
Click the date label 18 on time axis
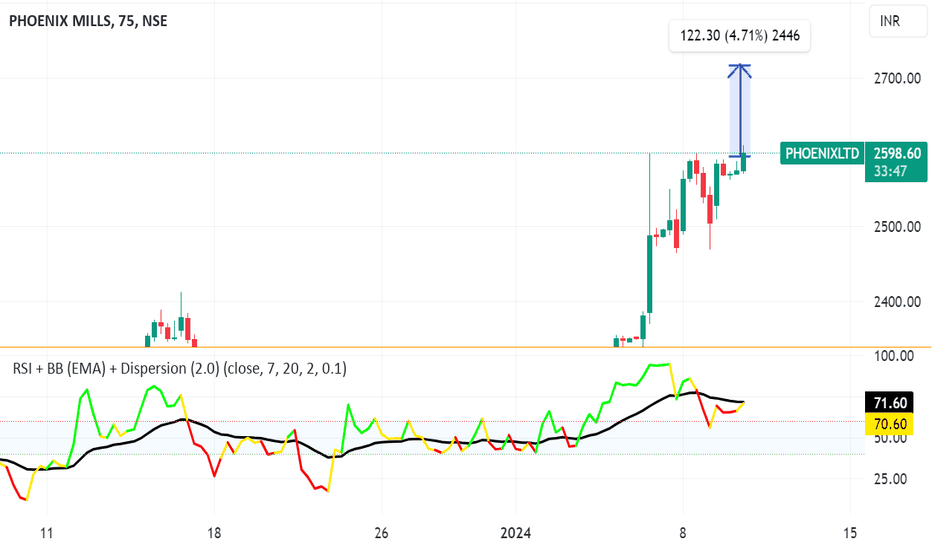(x=214, y=533)
